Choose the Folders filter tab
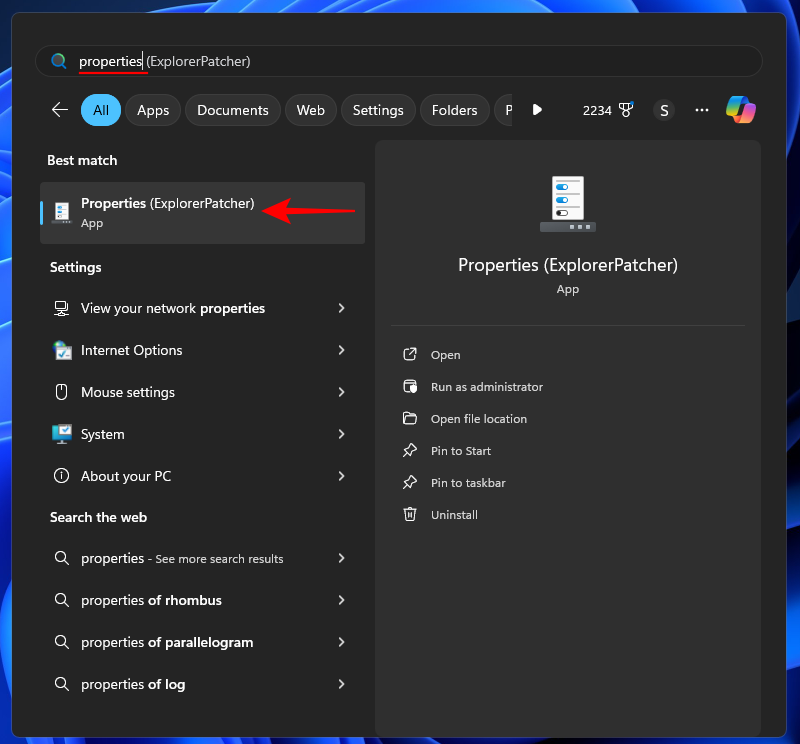The height and width of the screenshot is (744, 800). [454, 110]
